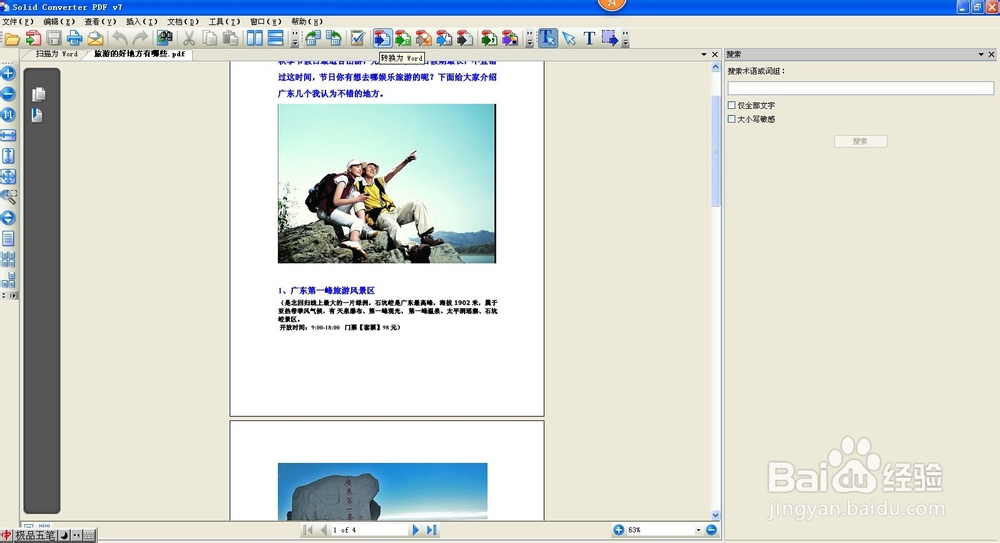
Task: Enable the 仅全部文字 checkbox
Action: pos(732,105)
